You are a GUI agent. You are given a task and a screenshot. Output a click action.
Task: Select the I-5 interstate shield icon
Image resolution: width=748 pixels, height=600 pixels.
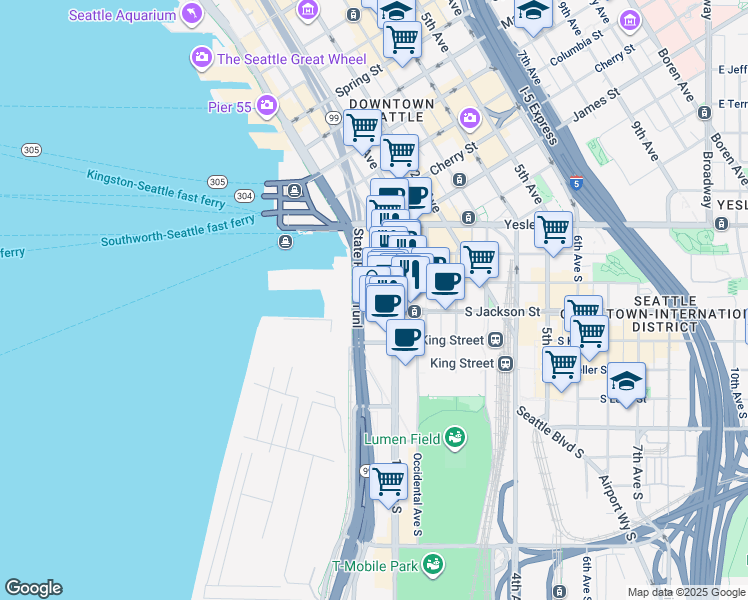[x=576, y=183]
